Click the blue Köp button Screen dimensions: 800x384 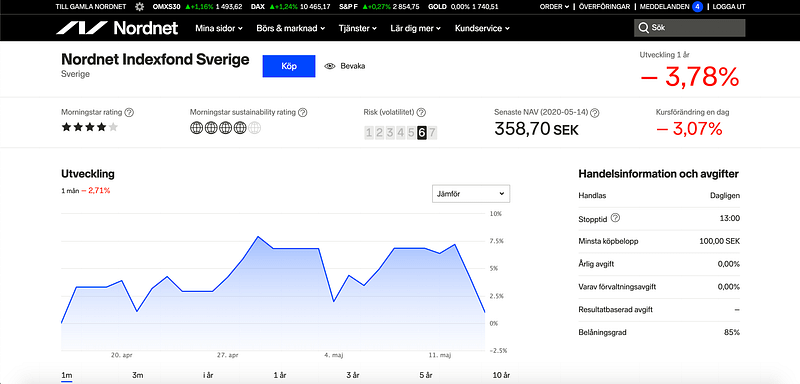point(289,66)
